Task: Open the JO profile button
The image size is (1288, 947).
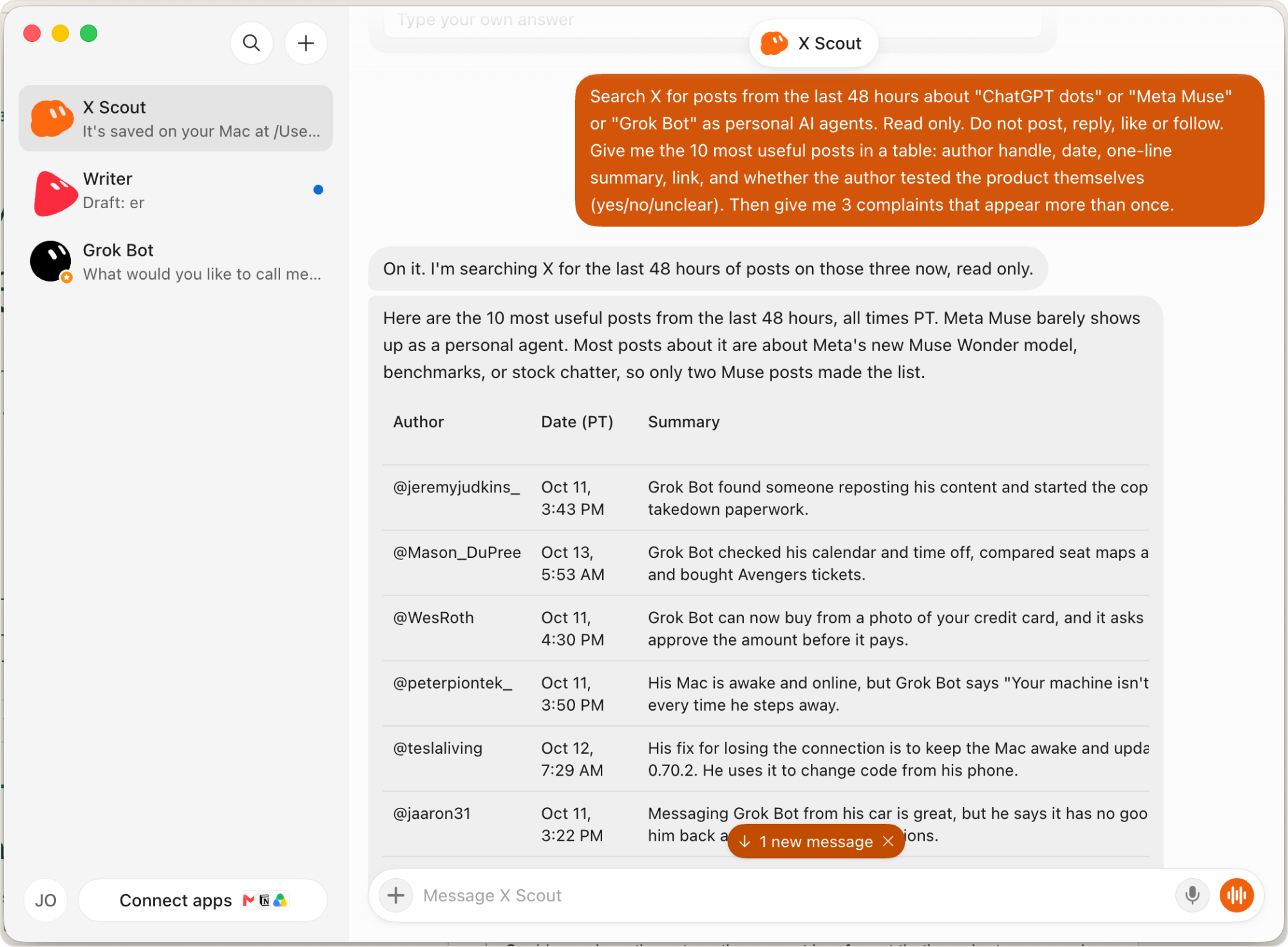Action: pos(46,900)
